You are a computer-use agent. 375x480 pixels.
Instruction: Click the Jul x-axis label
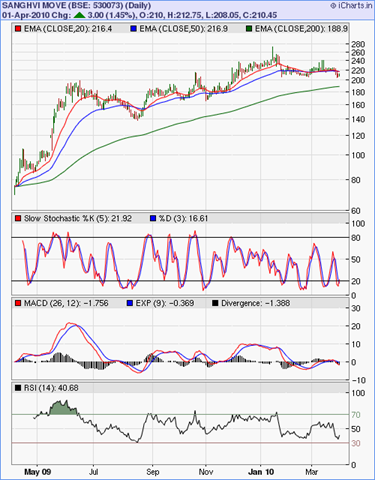click(x=94, y=472)
